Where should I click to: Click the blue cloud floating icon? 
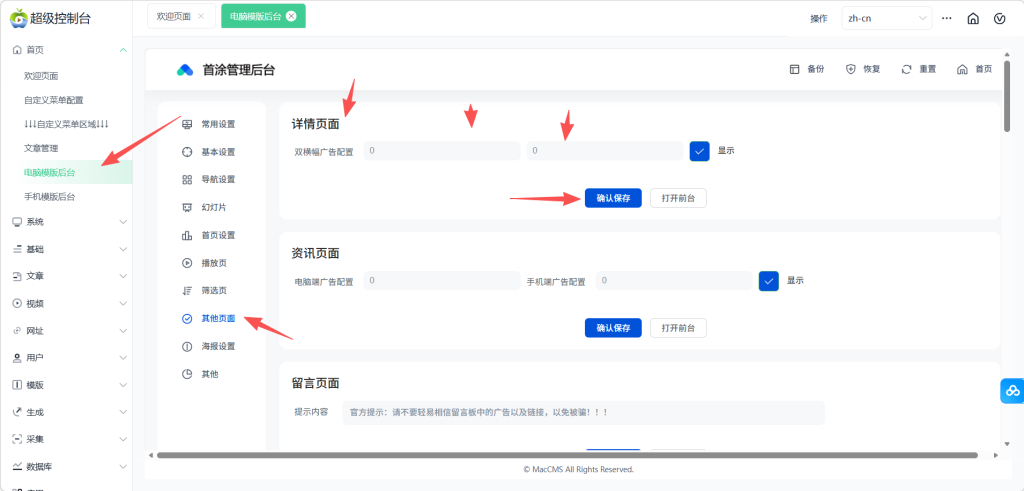pos(1012,390)
